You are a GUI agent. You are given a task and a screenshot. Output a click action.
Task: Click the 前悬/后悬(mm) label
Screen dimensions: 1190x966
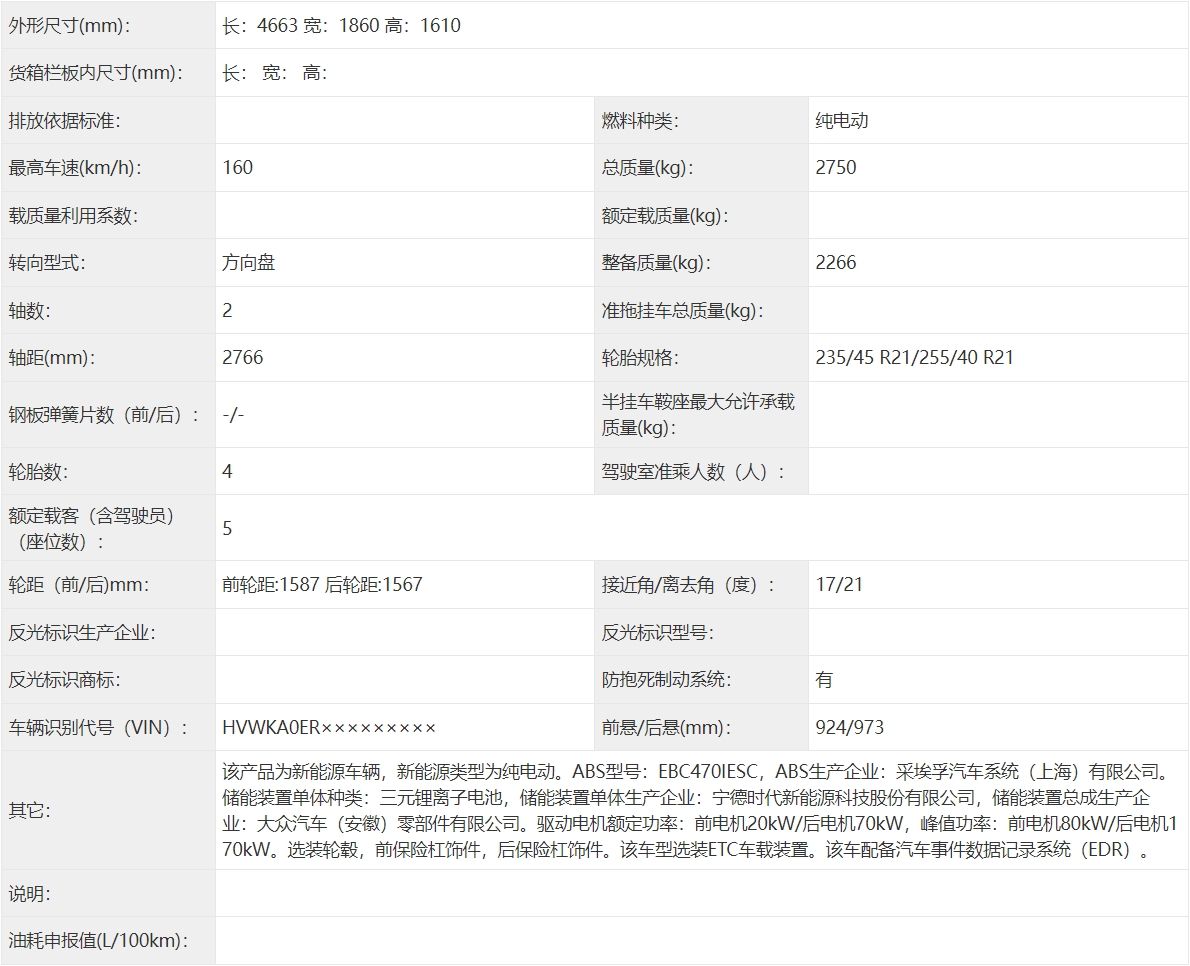point(666,727)
